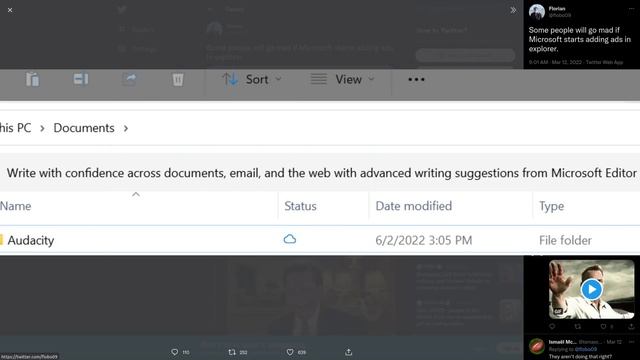Sort by the Type column header

(551, 206)
